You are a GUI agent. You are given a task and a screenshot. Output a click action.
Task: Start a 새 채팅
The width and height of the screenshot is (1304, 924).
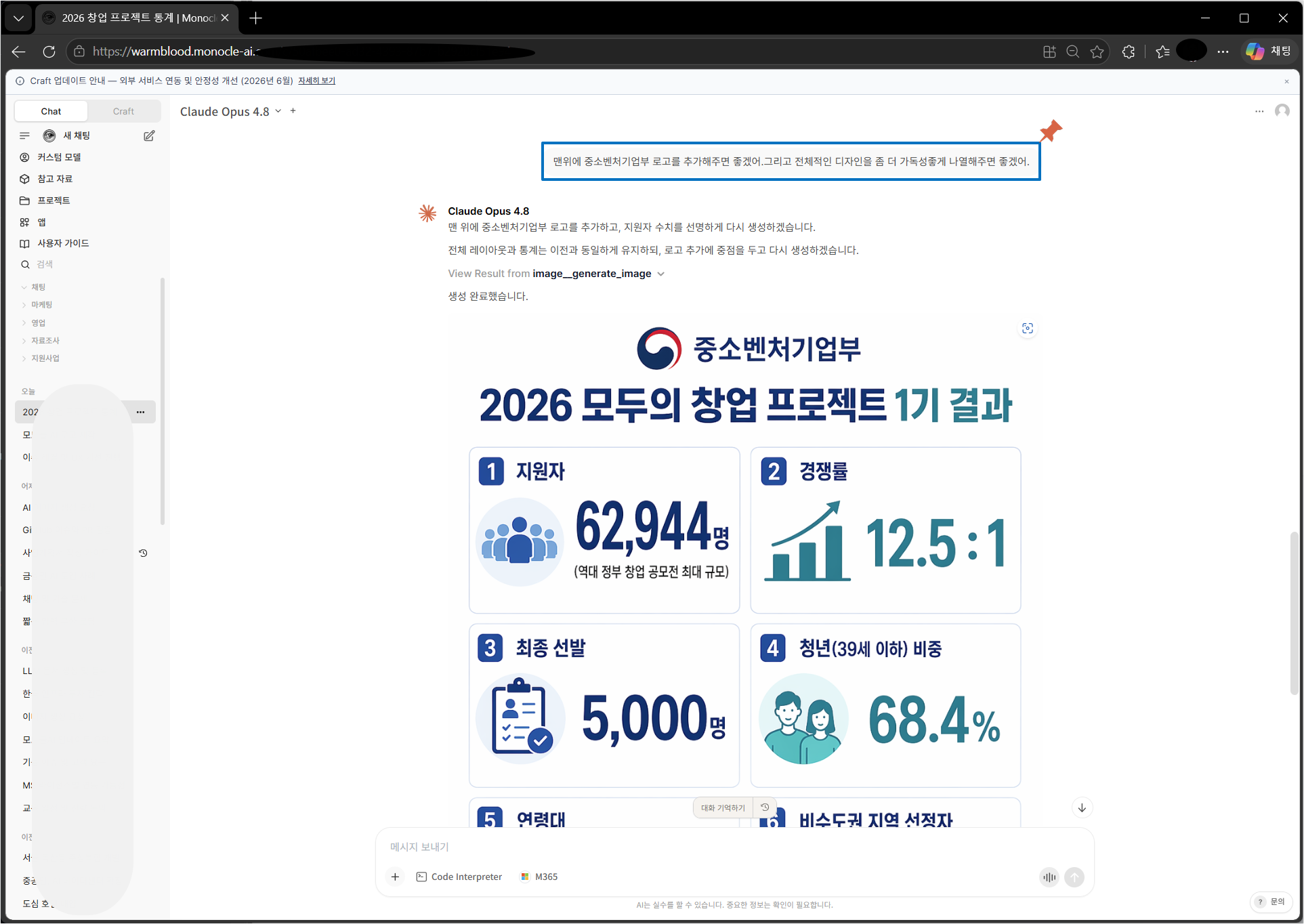point(77,135)
